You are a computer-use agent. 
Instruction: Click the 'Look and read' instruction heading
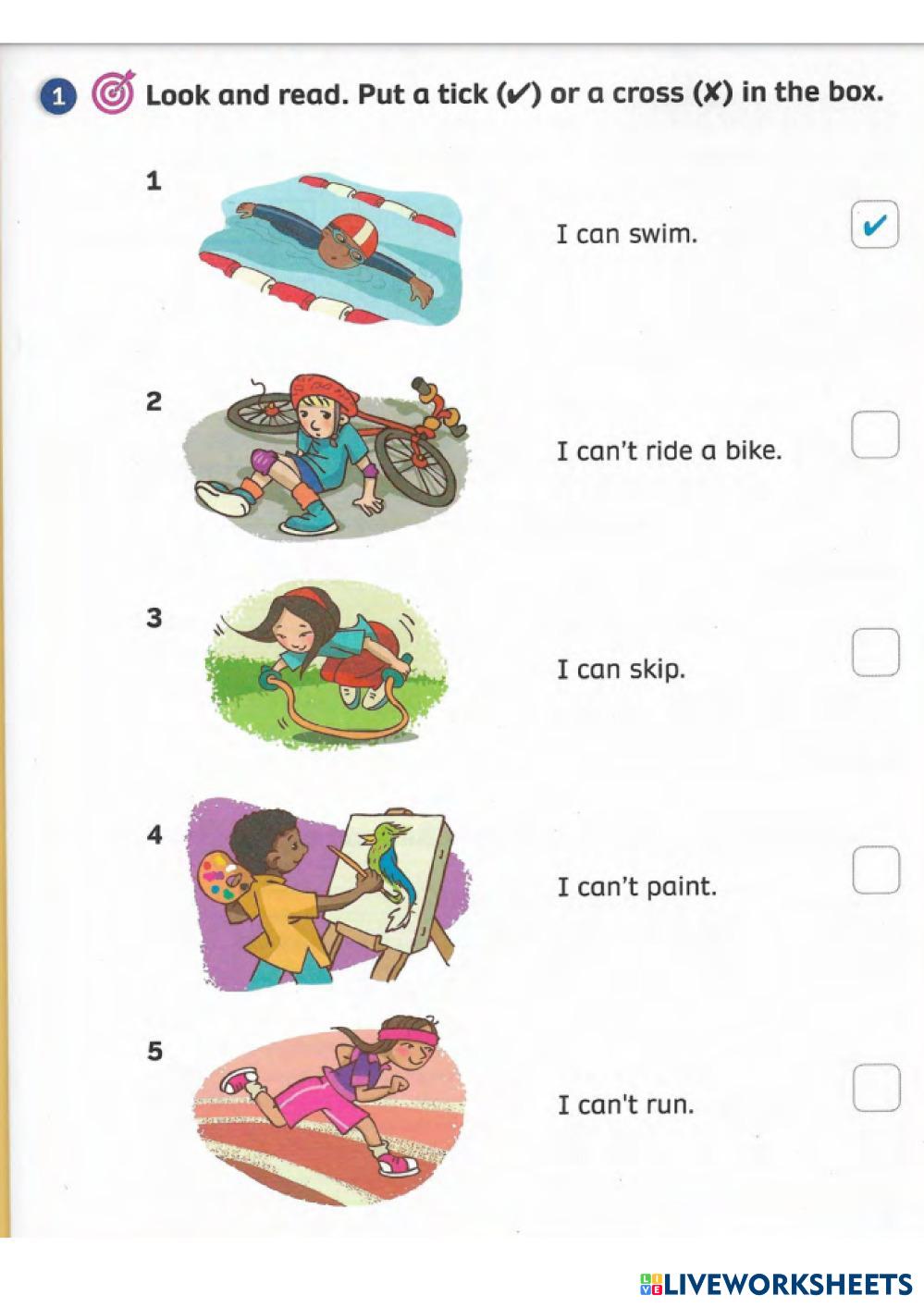514,93
